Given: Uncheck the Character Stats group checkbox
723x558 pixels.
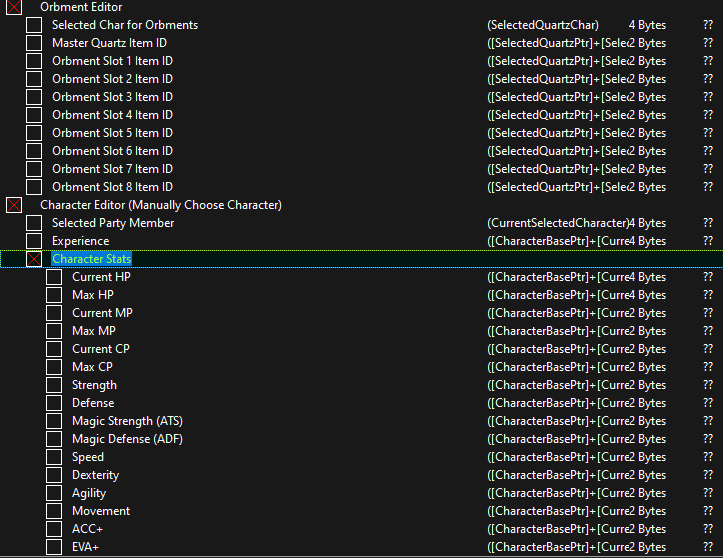Looking at the screenshot, I should point(34,259).
